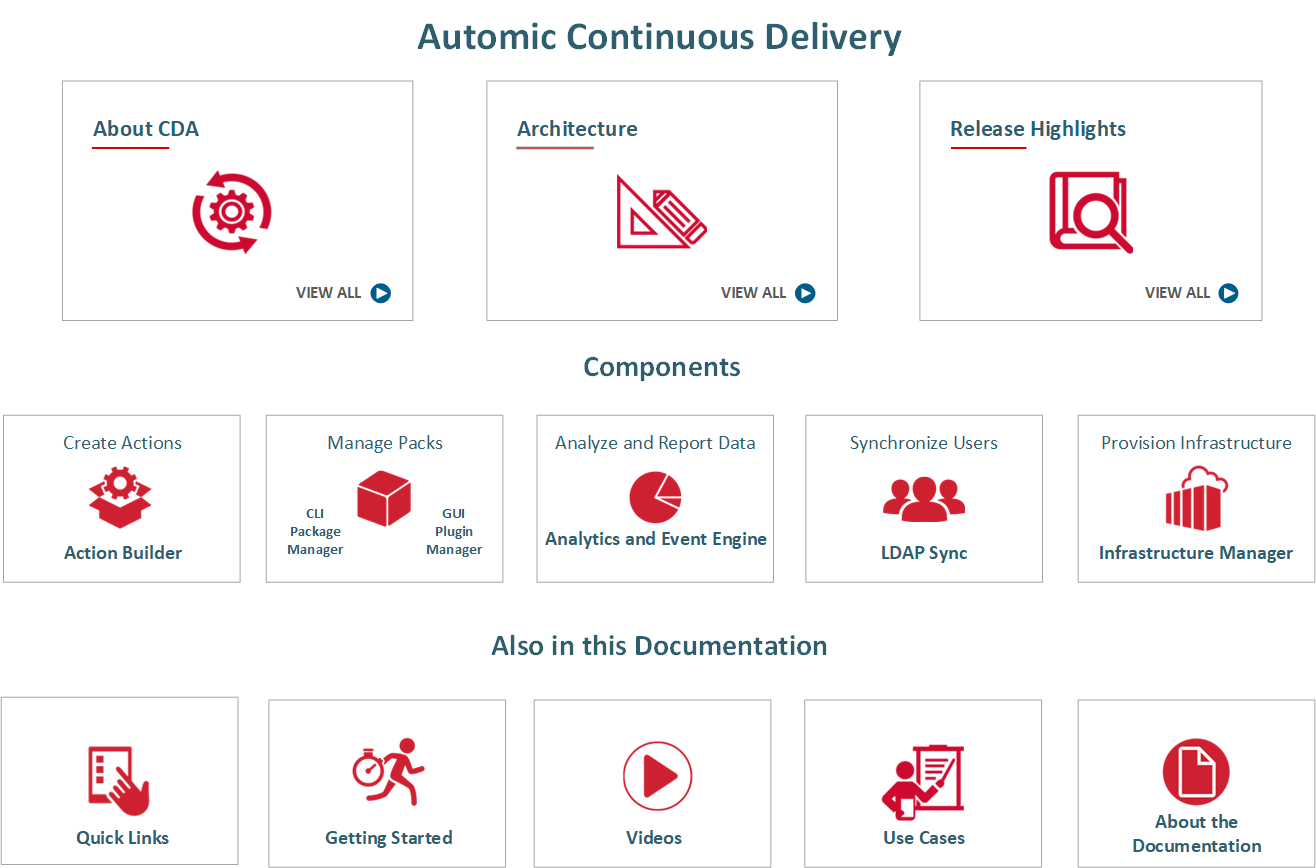Click the Release Highlights heading
This screenshot has width=1316, height=868.
point(1037,129)
